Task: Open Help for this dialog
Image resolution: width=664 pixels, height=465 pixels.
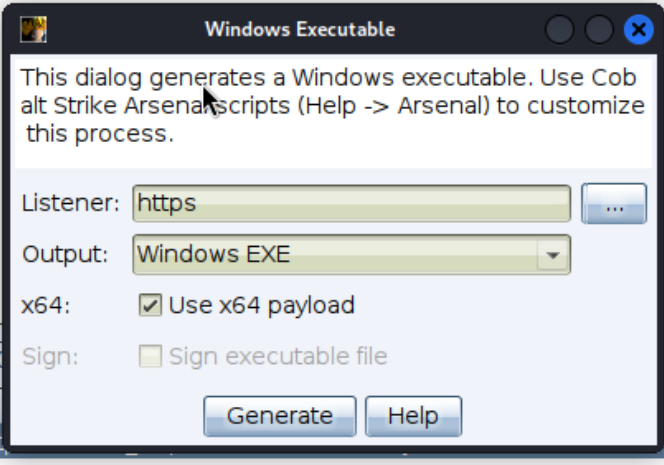Action: pyautogui.click(x=413, y=415)
